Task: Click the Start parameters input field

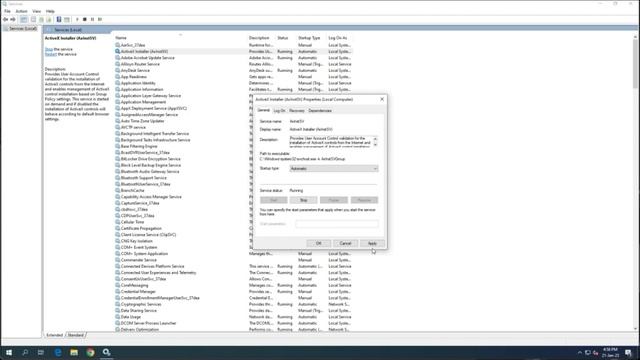Action: [x=337, y=224]
